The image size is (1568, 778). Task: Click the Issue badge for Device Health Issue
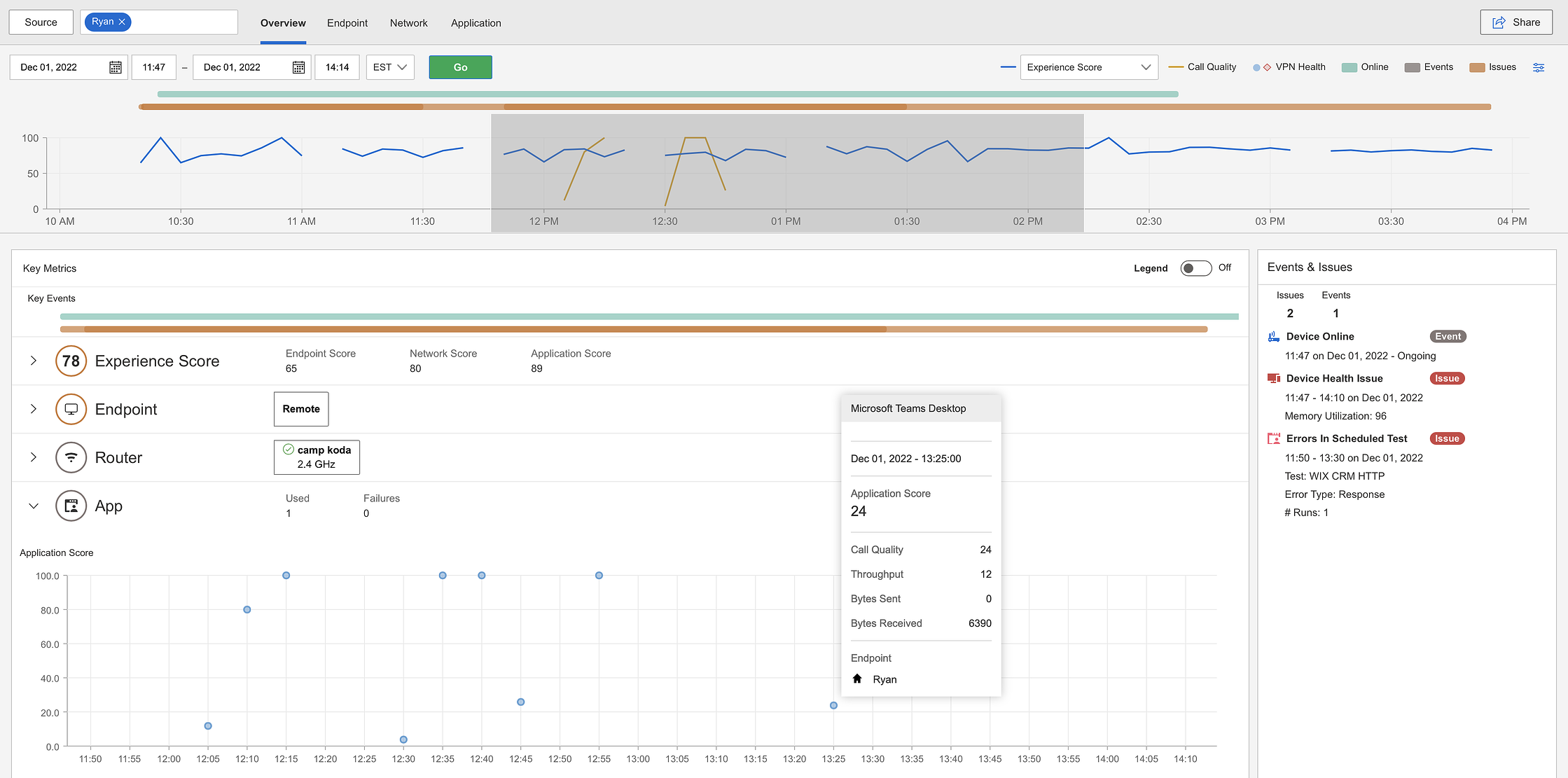click(1447, 378)
